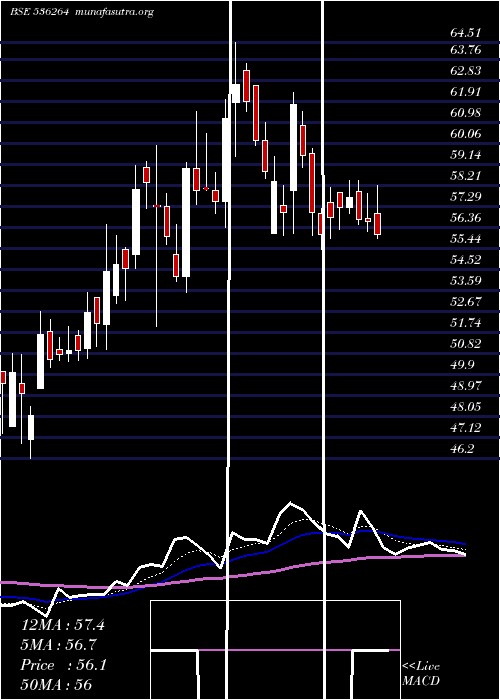Click the BSE 536264 ticker label
Viewport: 500px width, 700px height.
click(39, 12)
